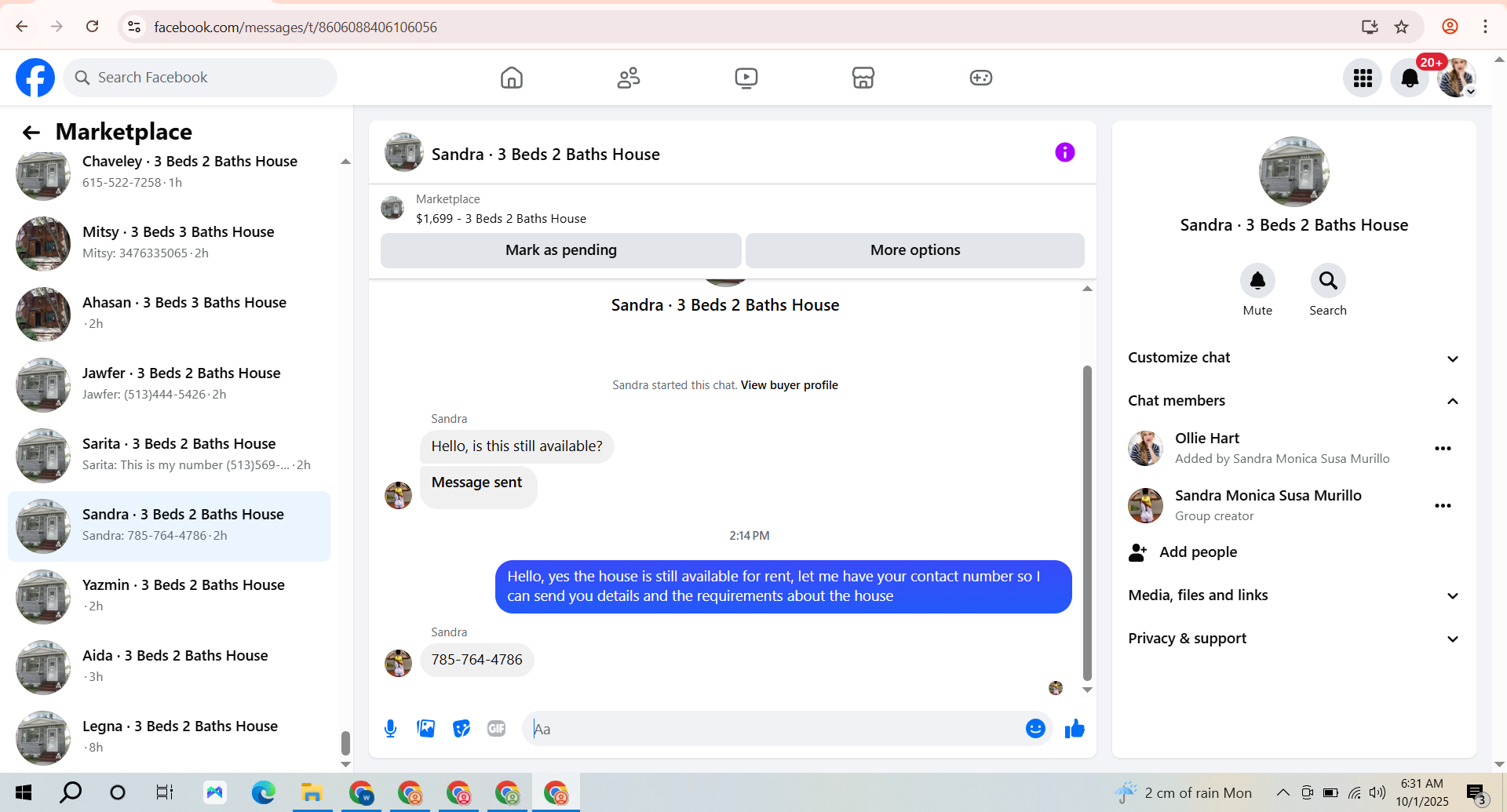Open the notifications bell with 20+ badge
Image resolution: width=1507 pixels, height=812 pixels.
tap(1410, 78)
